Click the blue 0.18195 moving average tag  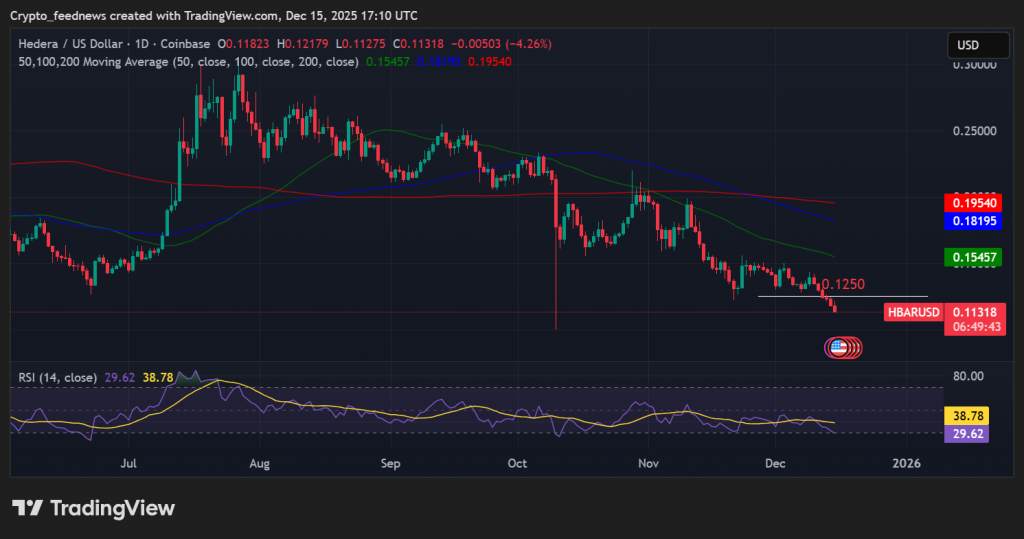tap(973, 221)
